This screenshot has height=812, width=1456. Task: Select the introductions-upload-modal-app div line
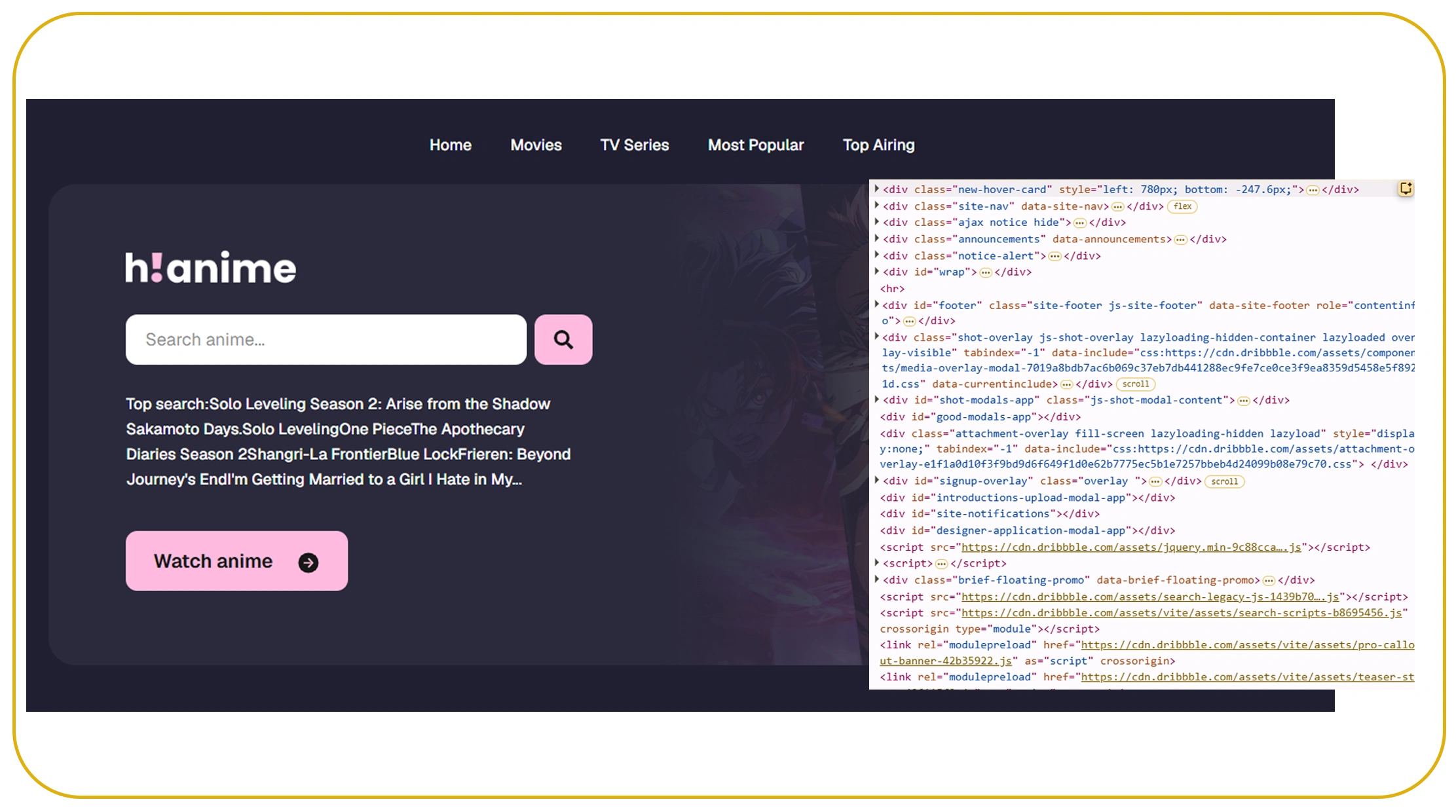point(1028,498)
